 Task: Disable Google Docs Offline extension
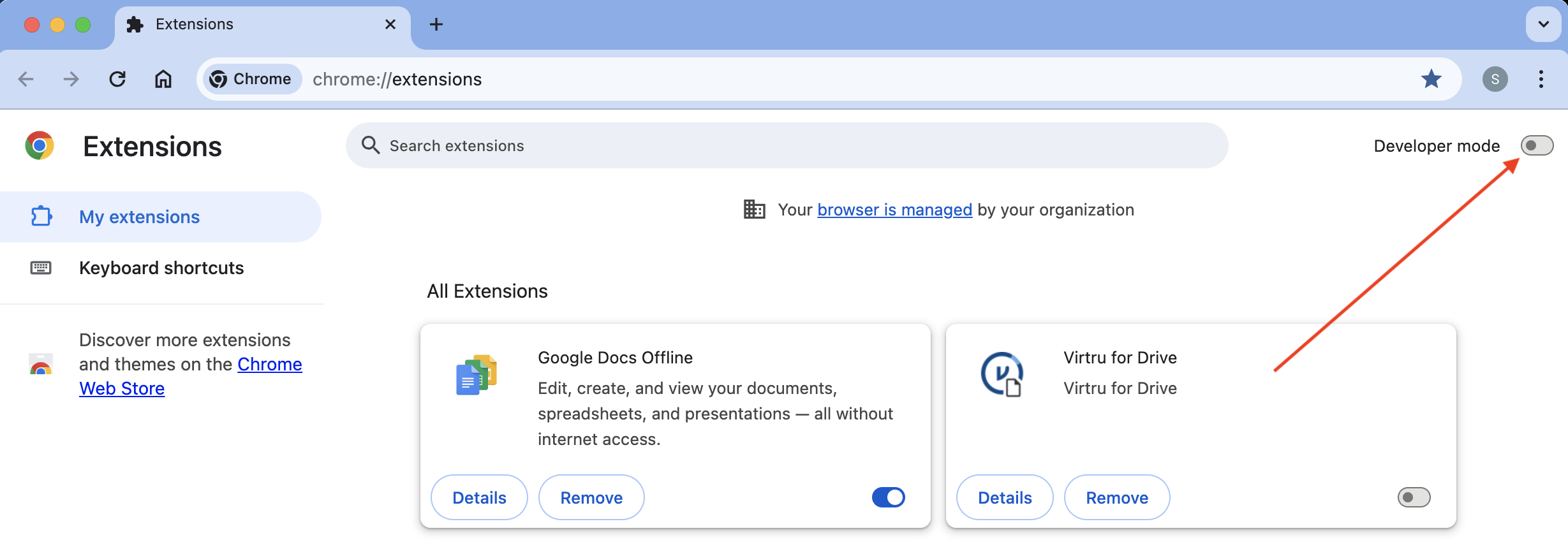tap(889, 497)
